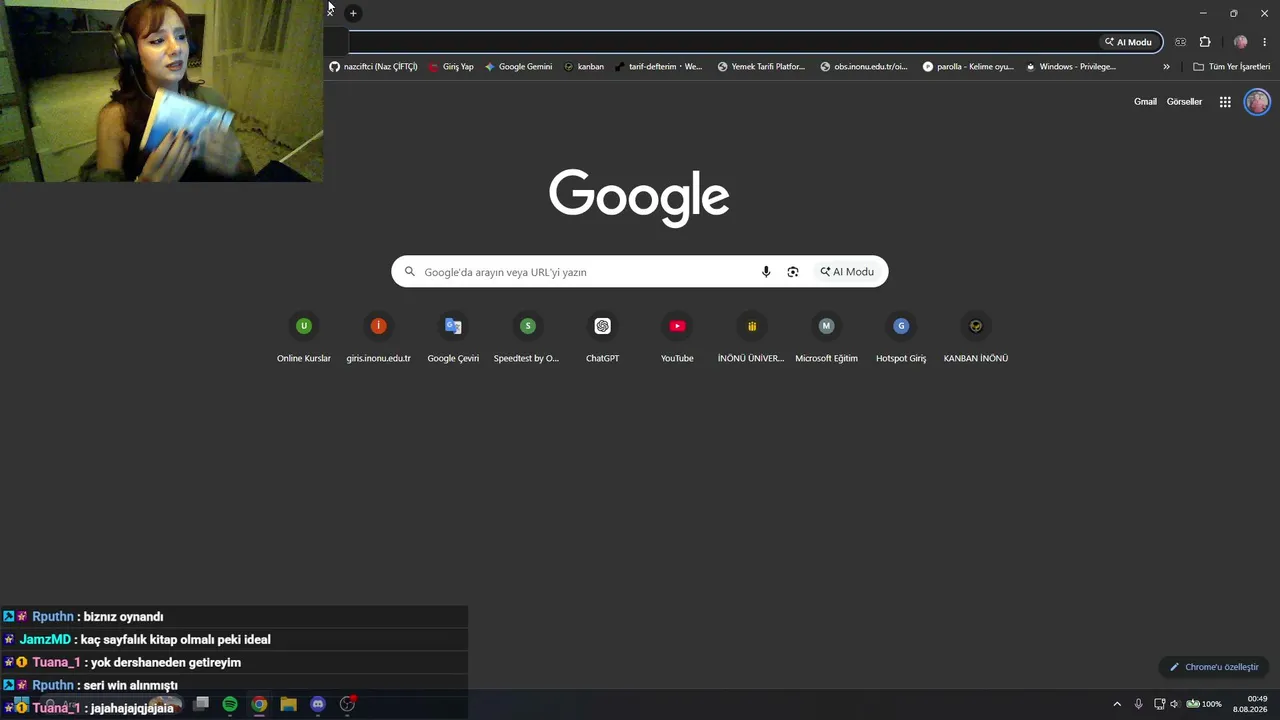The height and width of the screenshot is (720, 1280).
Task: Open the İNÖNÜ ÜNİVER... shortcut
Action: point(751,337)
